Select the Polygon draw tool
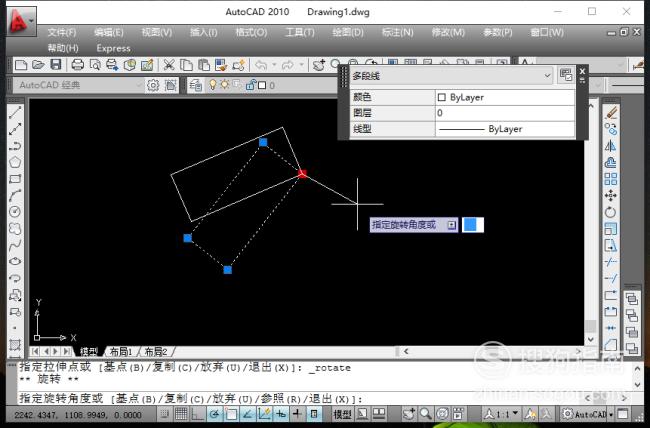The width and height of the screenshot is (650, 428). point(15,162)
